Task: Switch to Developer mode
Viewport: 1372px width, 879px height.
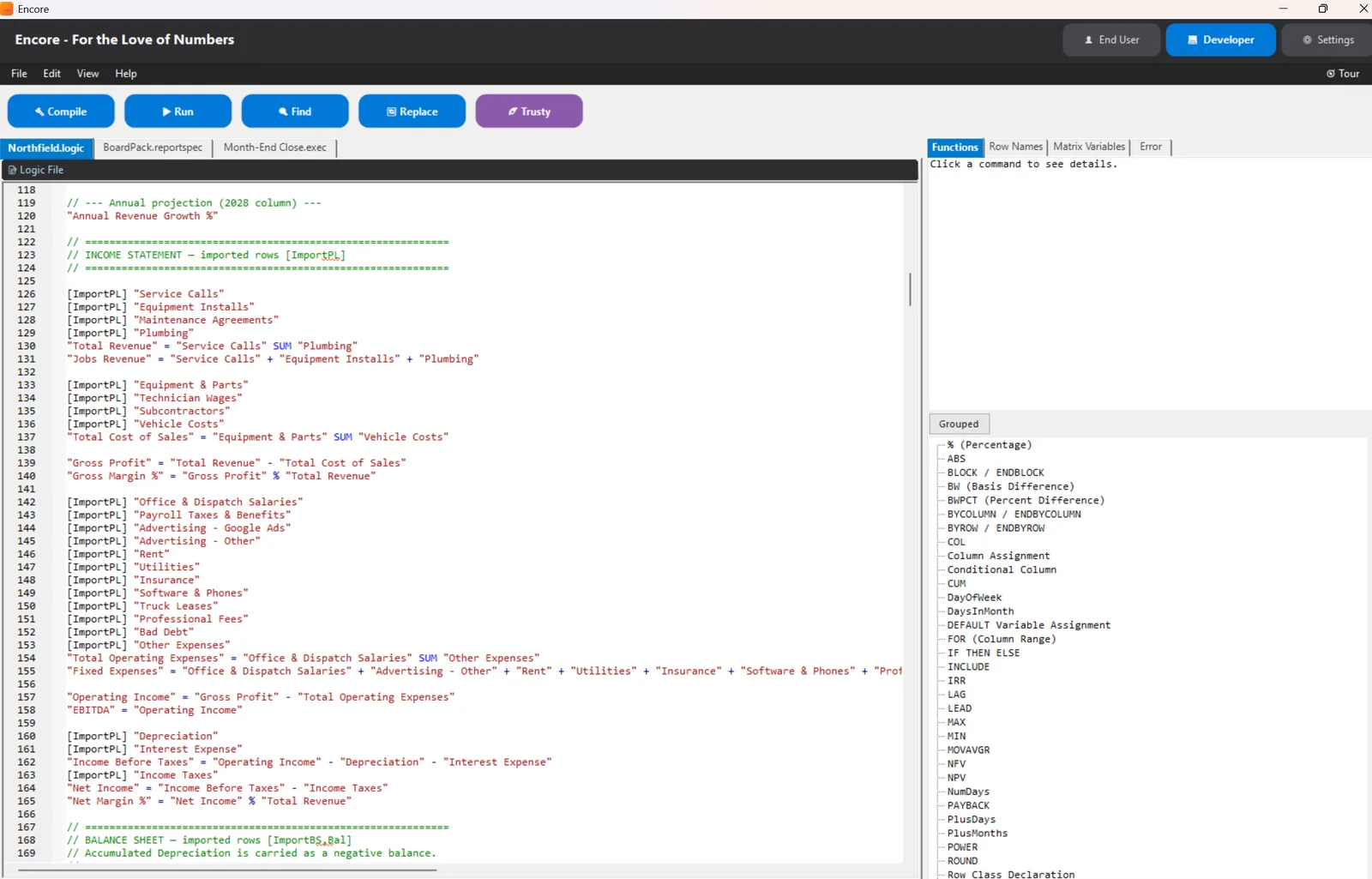Action: [x=1220, y=40]
